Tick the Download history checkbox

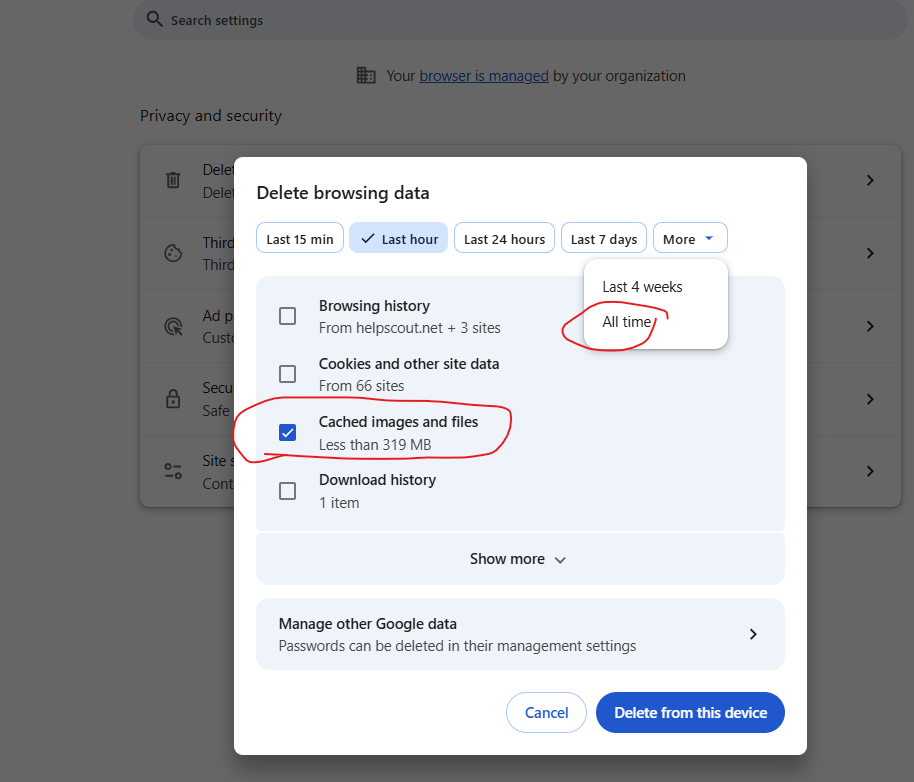[x=287, y=491]
